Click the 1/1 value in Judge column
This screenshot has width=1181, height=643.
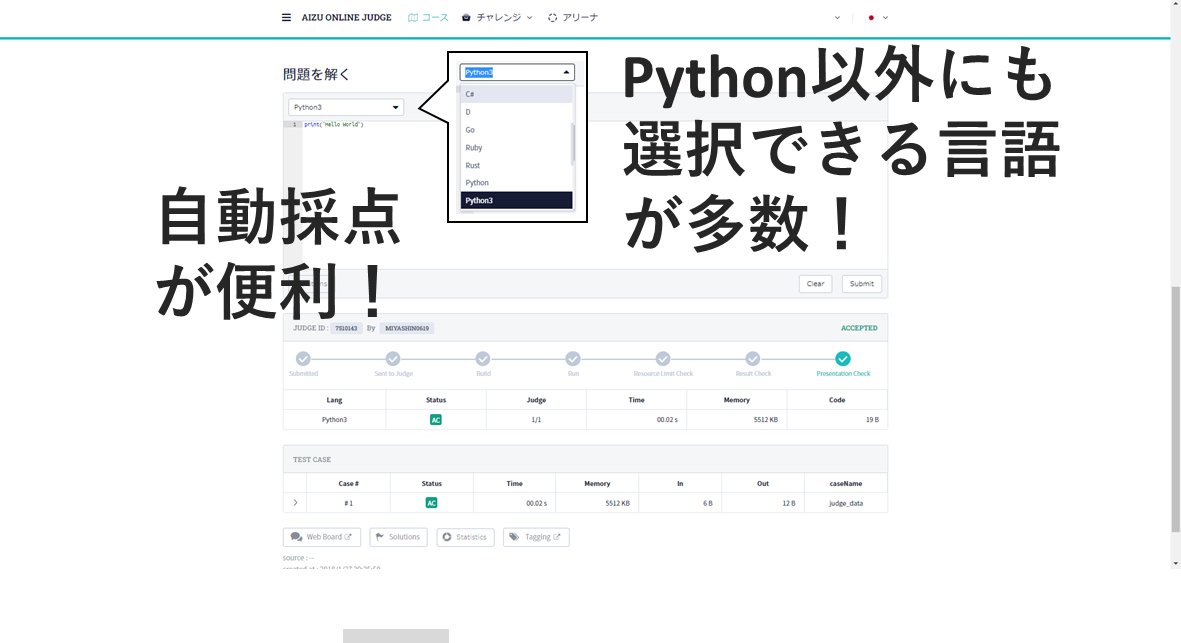536,419
